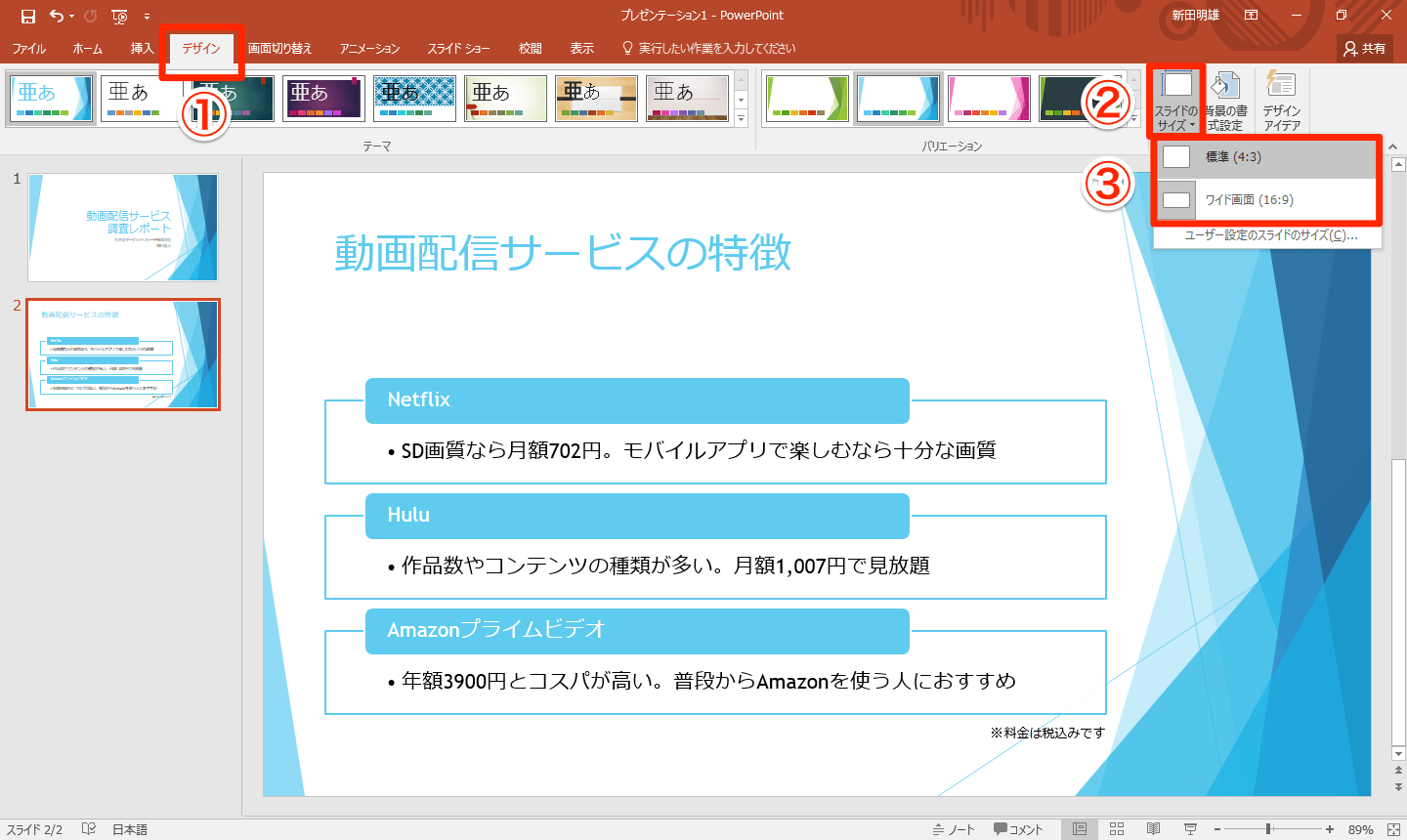
Task: Start Slide Show from status bar icon
Action: coord(1190,829)
